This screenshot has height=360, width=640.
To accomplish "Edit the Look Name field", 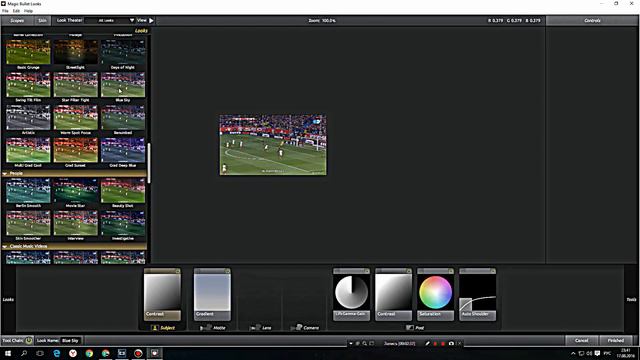I will tap(71, 340).
